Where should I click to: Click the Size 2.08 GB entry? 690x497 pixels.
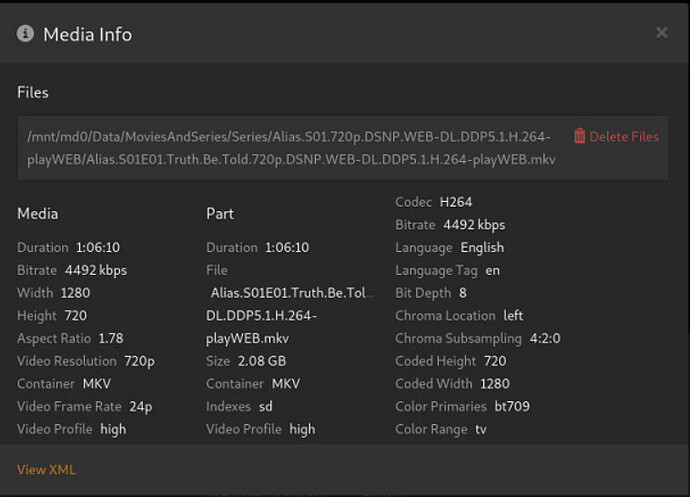pos(262,361)
